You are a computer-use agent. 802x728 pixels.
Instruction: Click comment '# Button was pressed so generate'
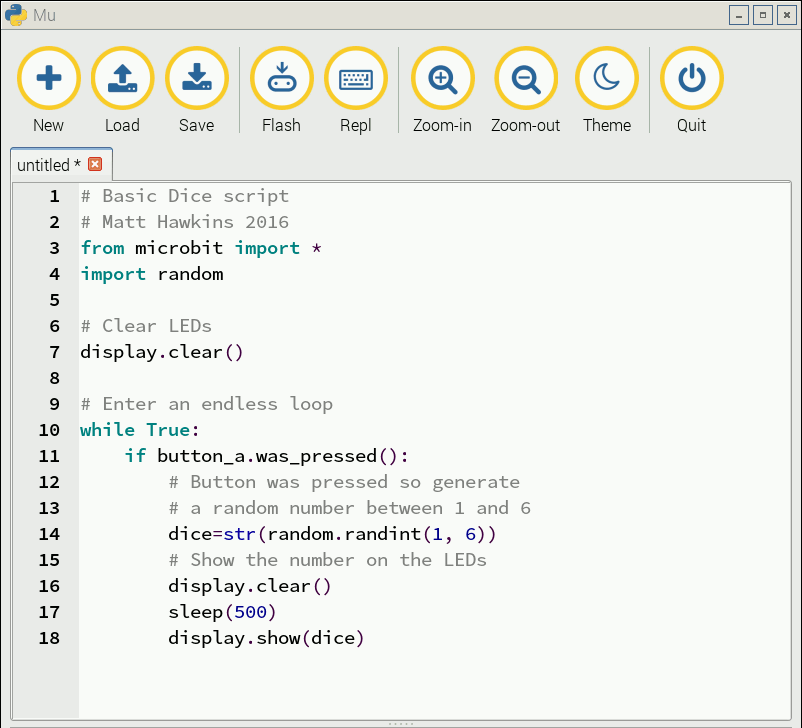[344, 482]
